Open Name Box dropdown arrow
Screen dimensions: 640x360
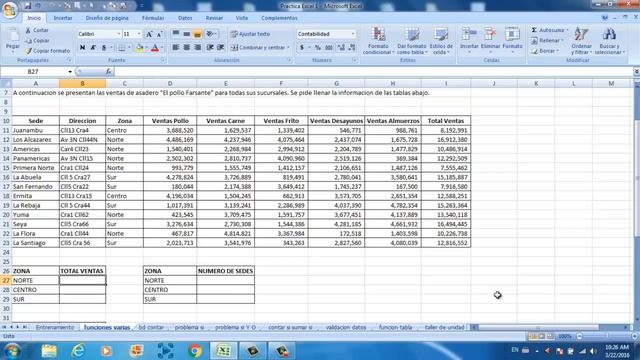point(70,72)
